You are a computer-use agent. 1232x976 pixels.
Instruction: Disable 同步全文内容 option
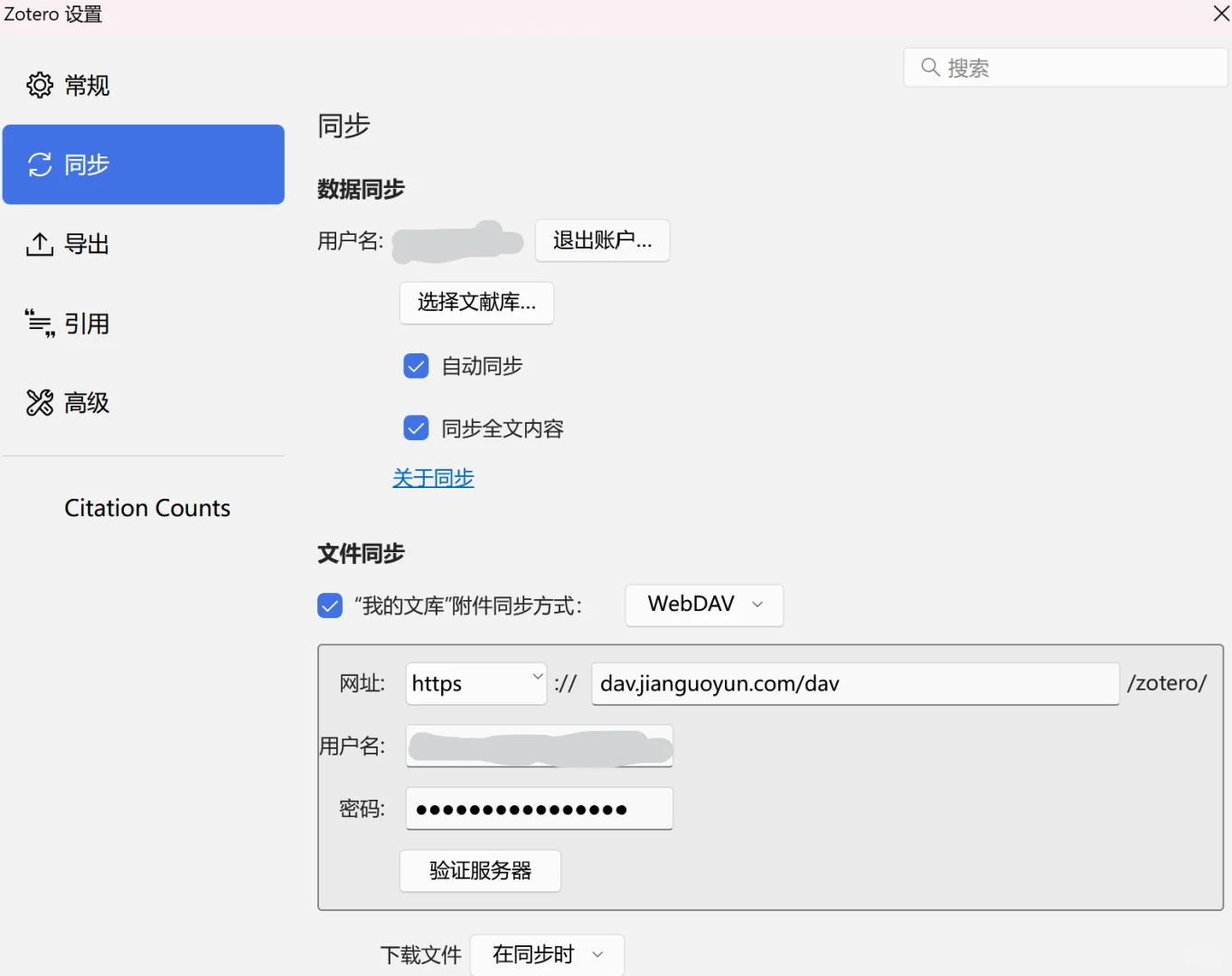tap(416, 427)
